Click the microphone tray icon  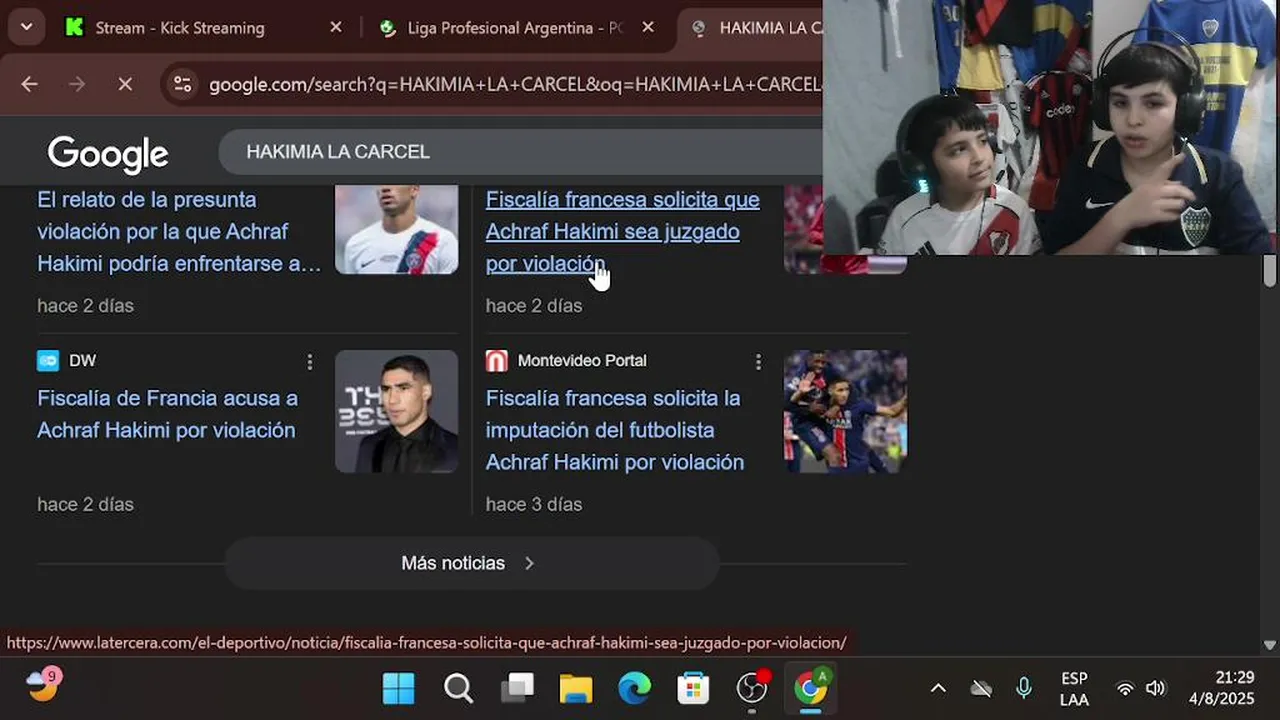(1023, 688)
